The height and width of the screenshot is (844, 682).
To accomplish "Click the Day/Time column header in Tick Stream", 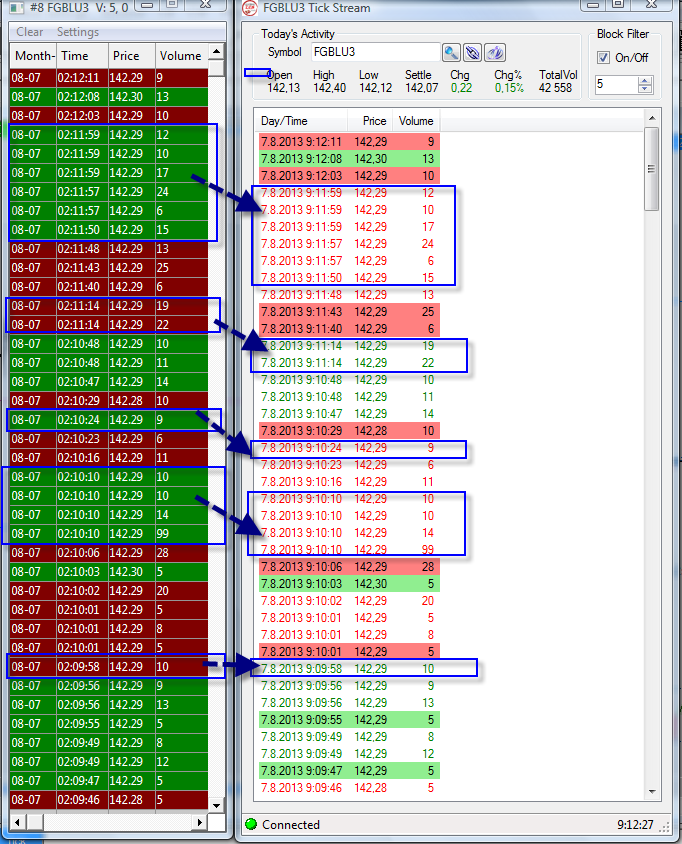I will pyautogui.click(x=301, y=121).
